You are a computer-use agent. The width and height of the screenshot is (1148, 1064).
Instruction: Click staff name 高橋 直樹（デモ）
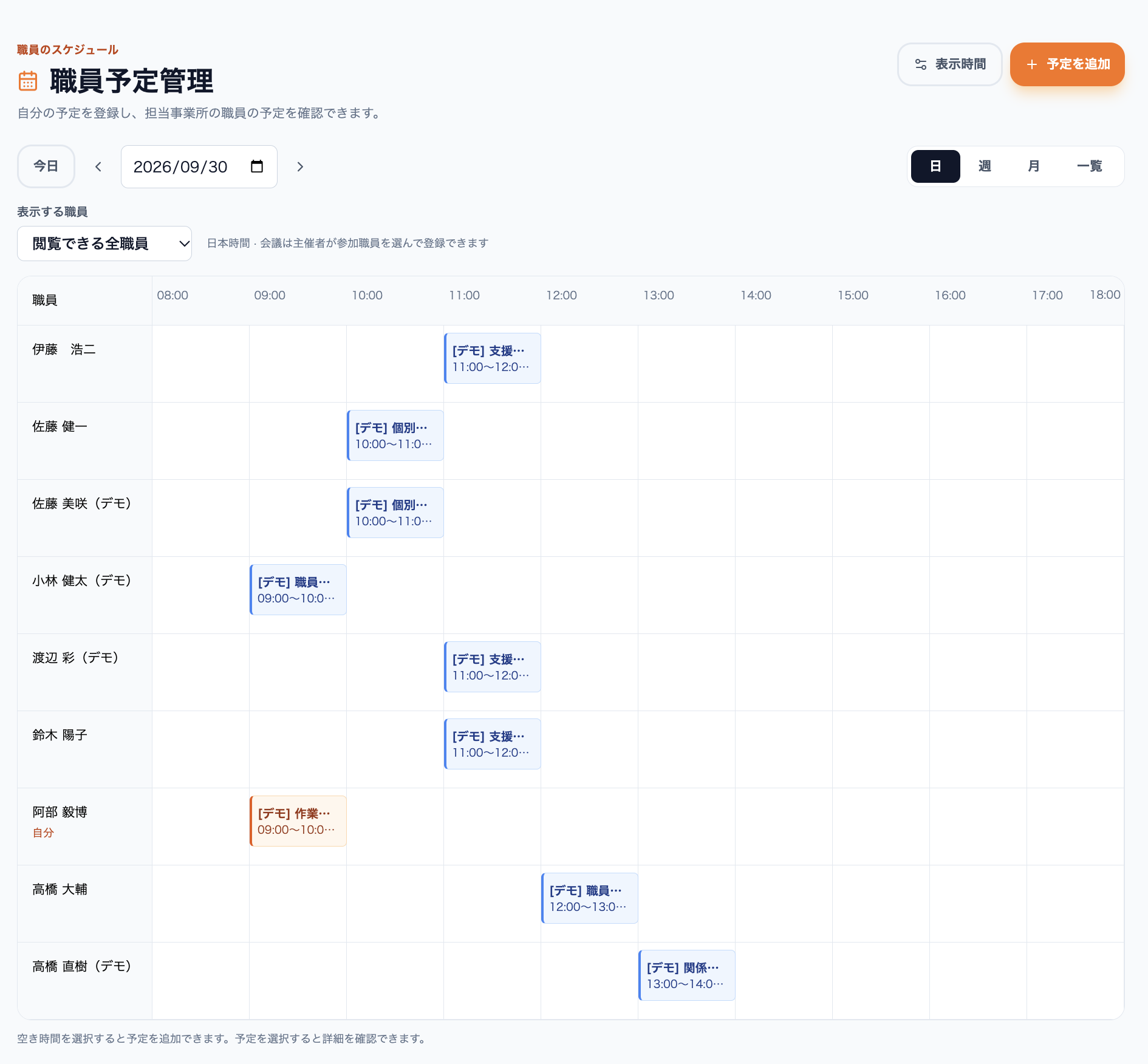pos(82,966)
